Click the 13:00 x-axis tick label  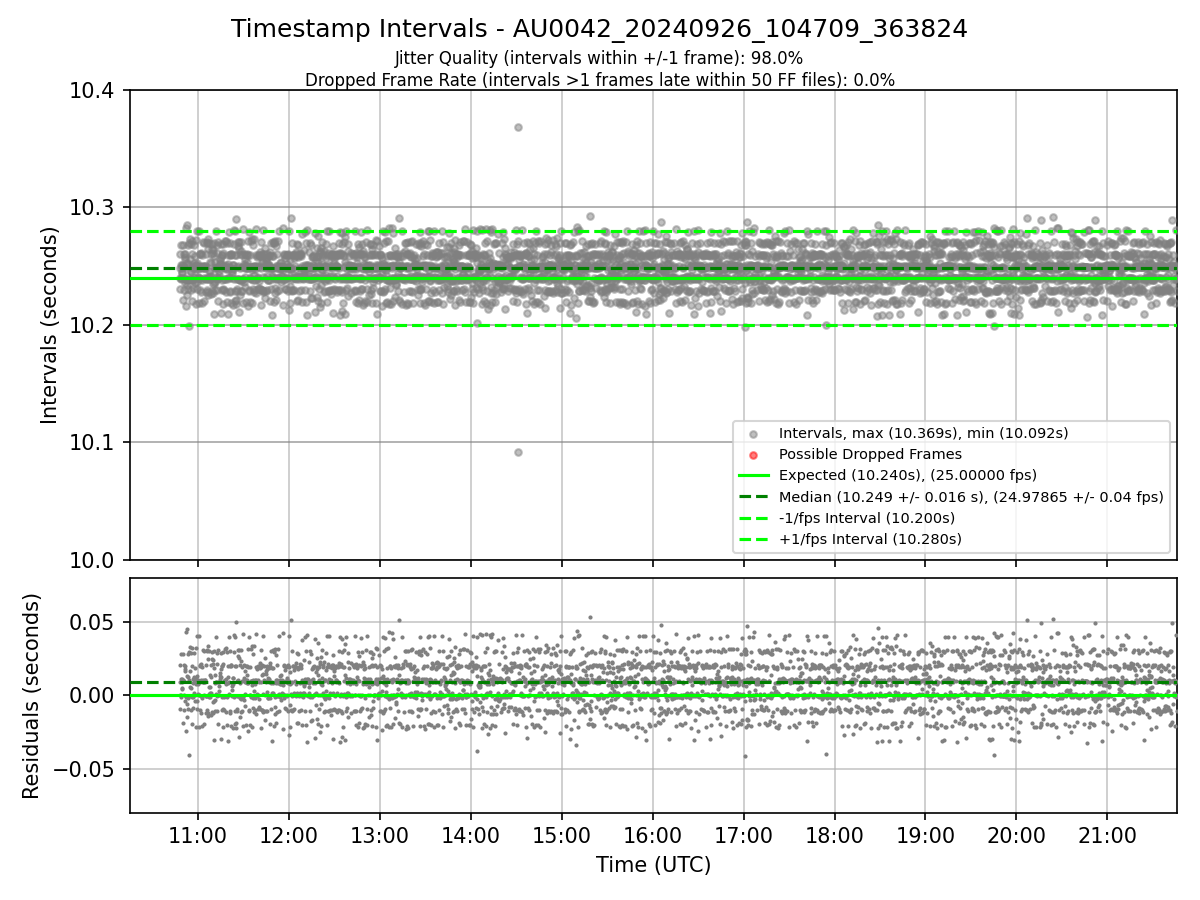point(380,834)
